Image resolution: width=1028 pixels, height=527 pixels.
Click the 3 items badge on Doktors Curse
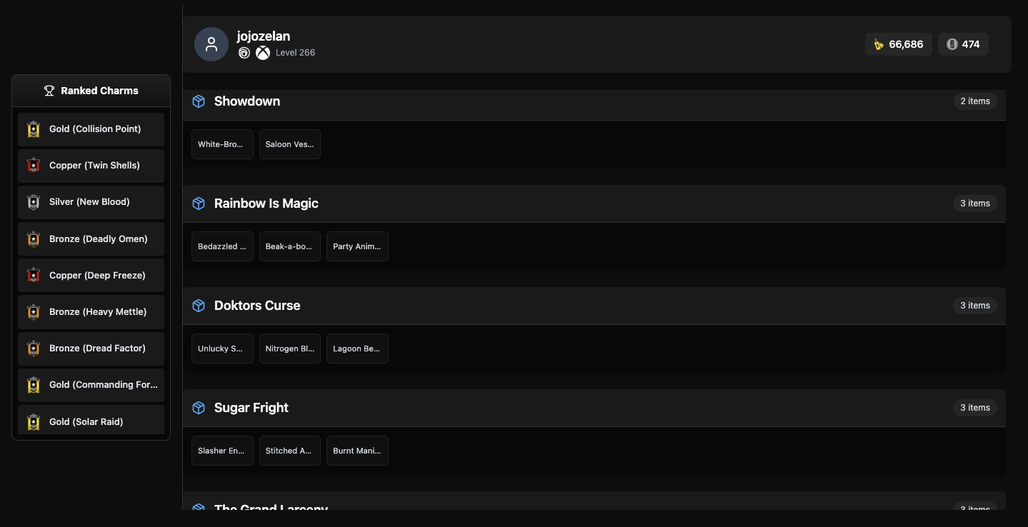point(975,305)
